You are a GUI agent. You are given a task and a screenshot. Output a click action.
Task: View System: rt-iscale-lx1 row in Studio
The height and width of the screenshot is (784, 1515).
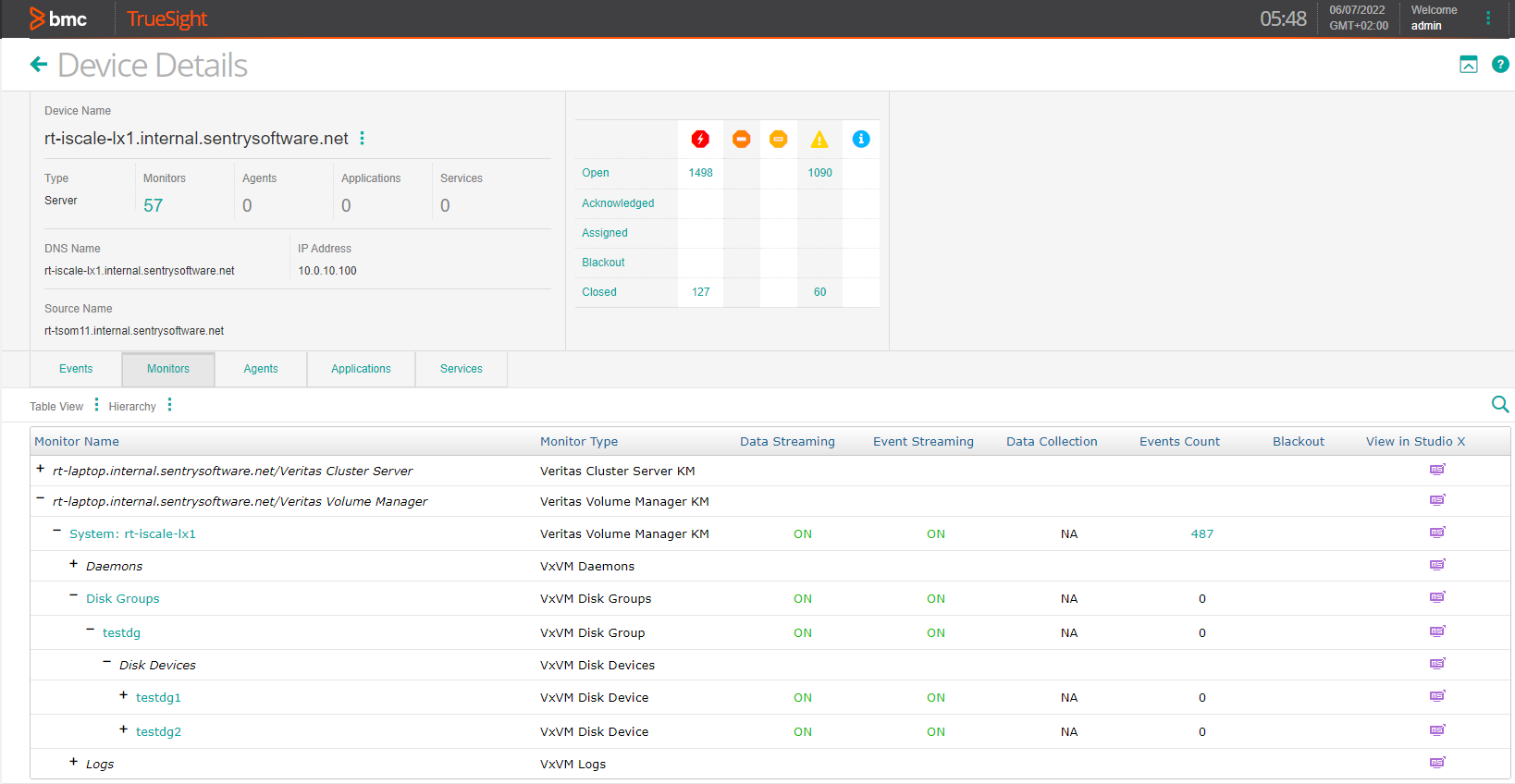click(1437, 533)
